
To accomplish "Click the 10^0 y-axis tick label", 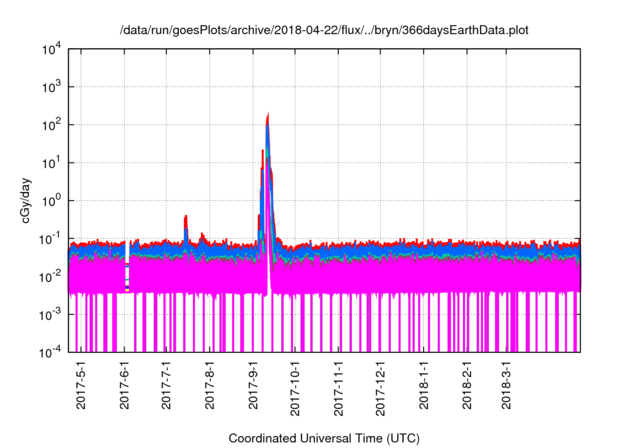I will pyautogui.click(x=51, y=200).
